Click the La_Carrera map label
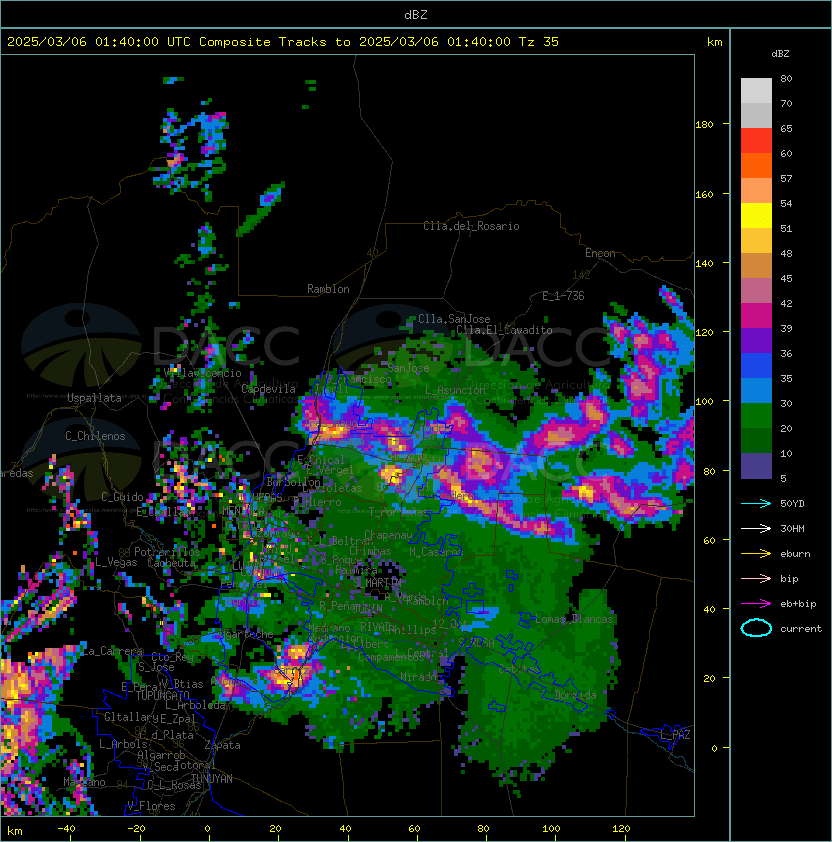The height and width of the screenshot is (842, 832). click(113, 651)
